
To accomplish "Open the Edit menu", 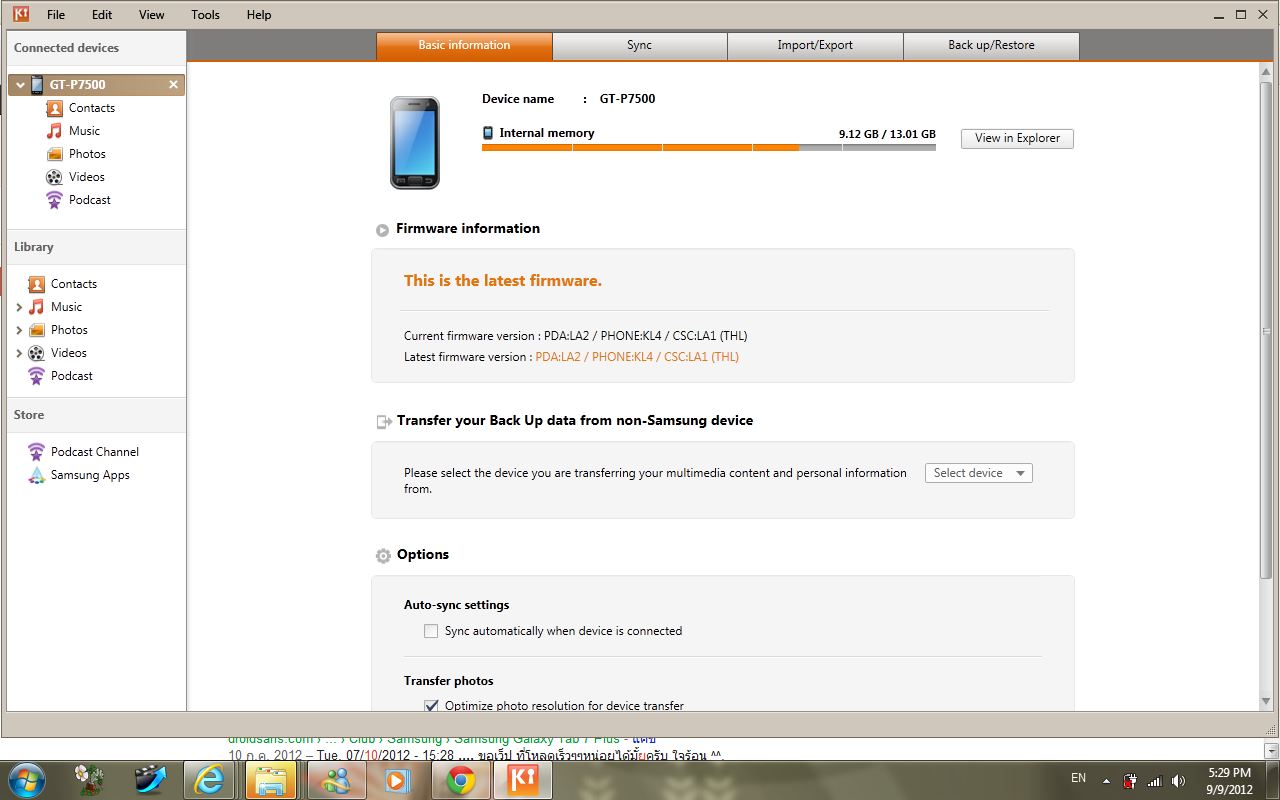I will coord(102,15).
